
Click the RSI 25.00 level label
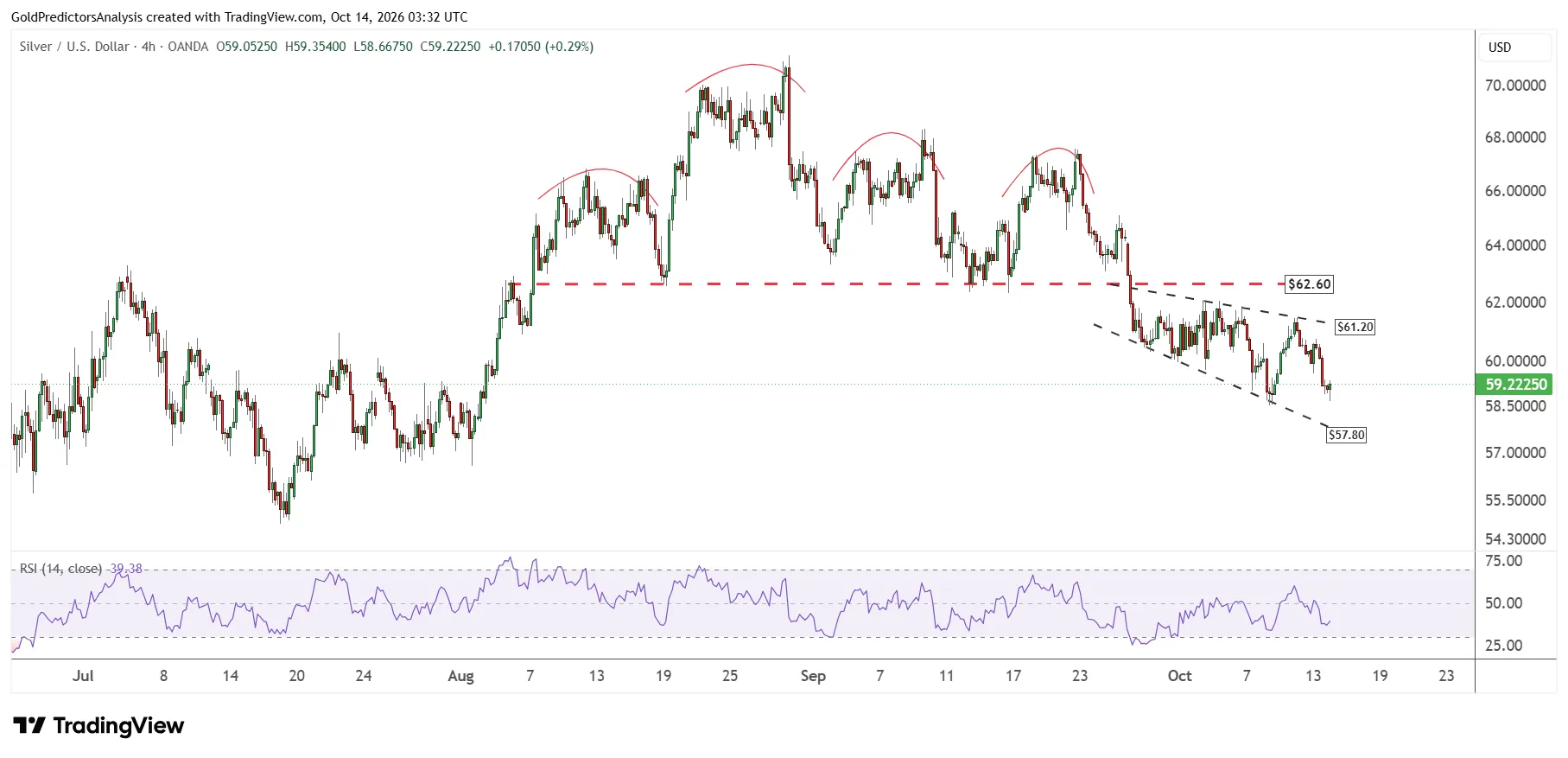point(1503,646)
